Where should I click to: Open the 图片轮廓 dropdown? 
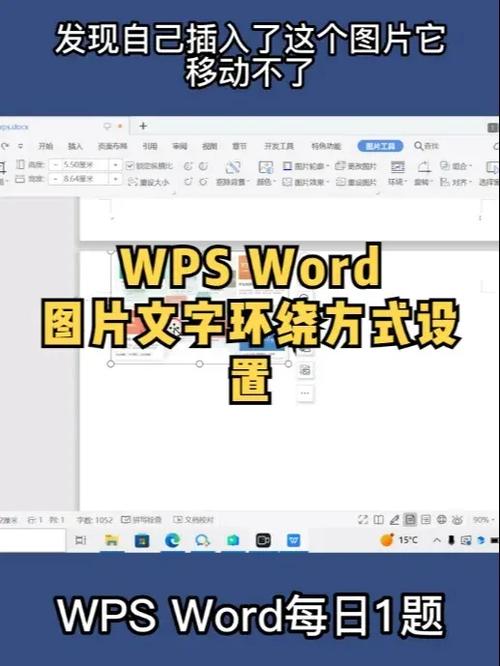click(307, 166)
